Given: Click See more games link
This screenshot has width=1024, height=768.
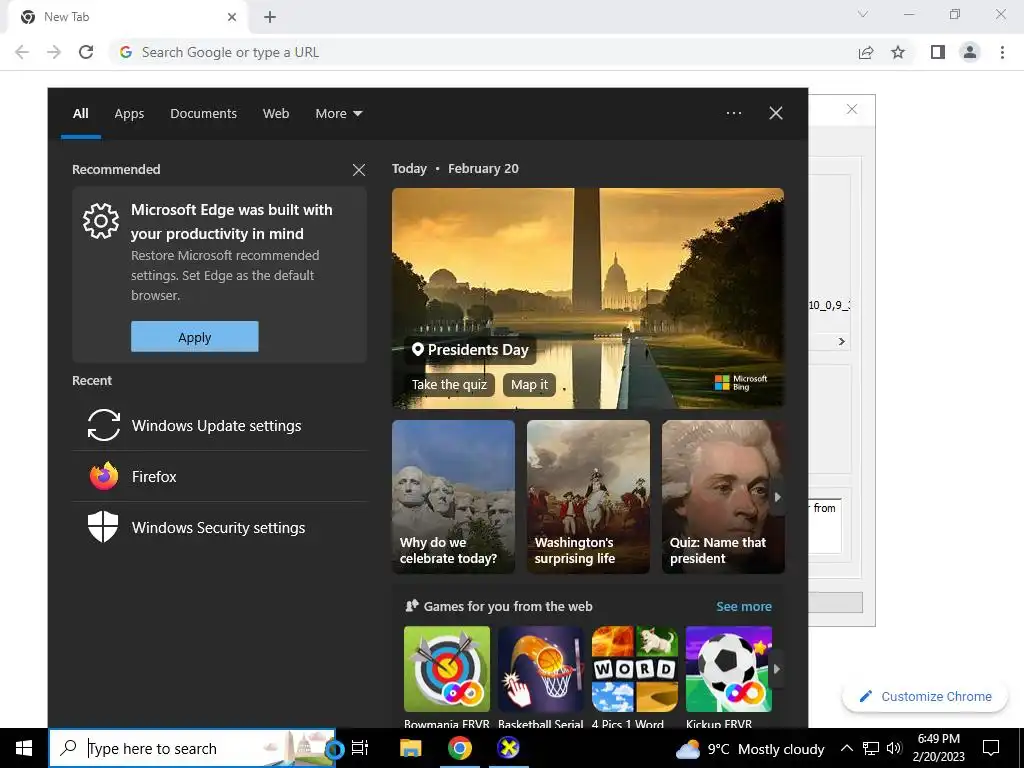Looking at the screenshot, I should pyautogui.click(x=744, y=607).
